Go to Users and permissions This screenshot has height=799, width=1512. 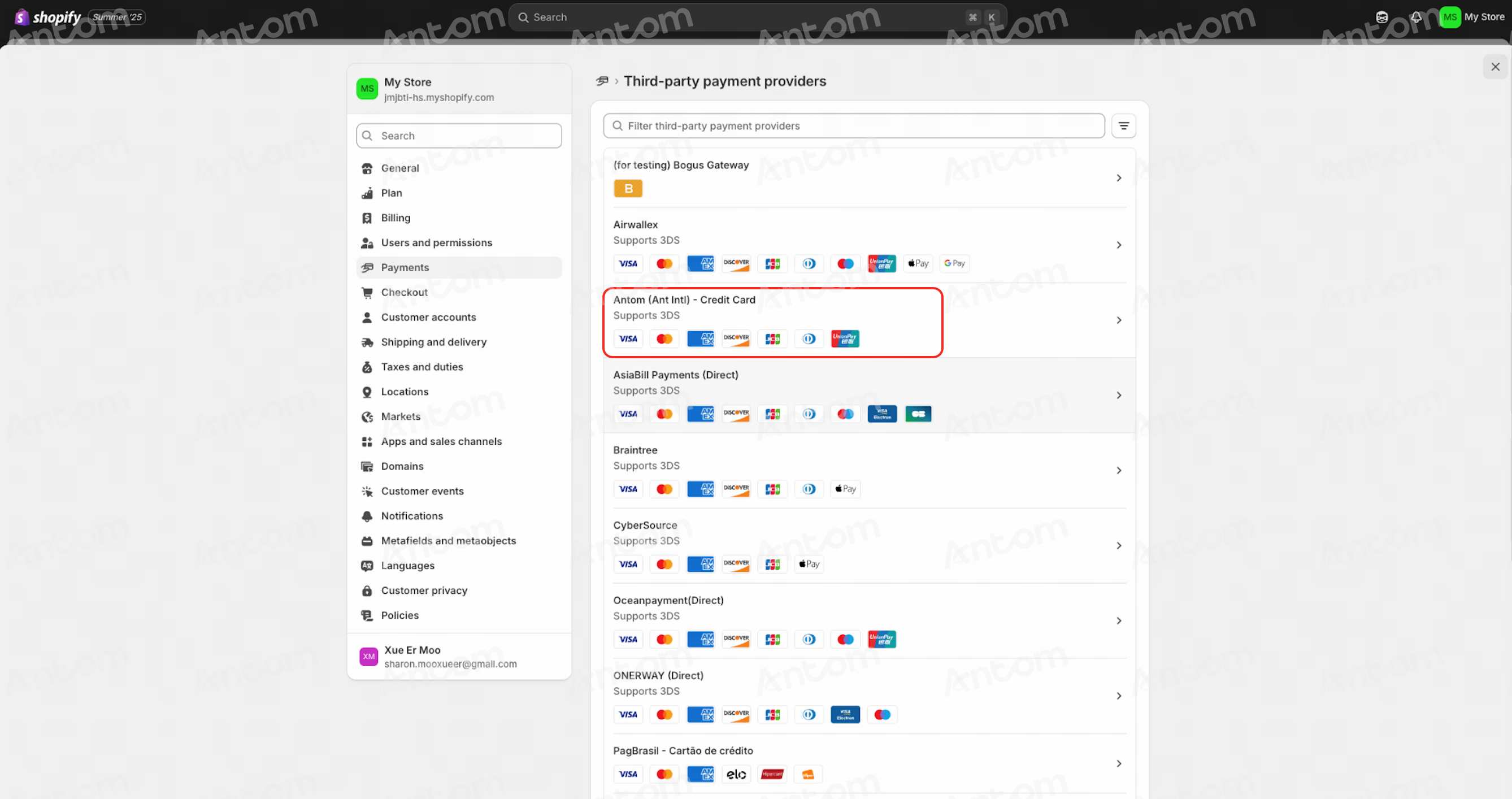[459, 243]
